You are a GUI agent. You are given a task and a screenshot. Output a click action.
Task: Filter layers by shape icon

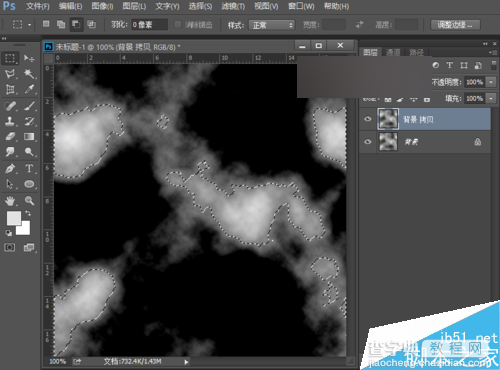pyautogui.click(x=464, y=65)
